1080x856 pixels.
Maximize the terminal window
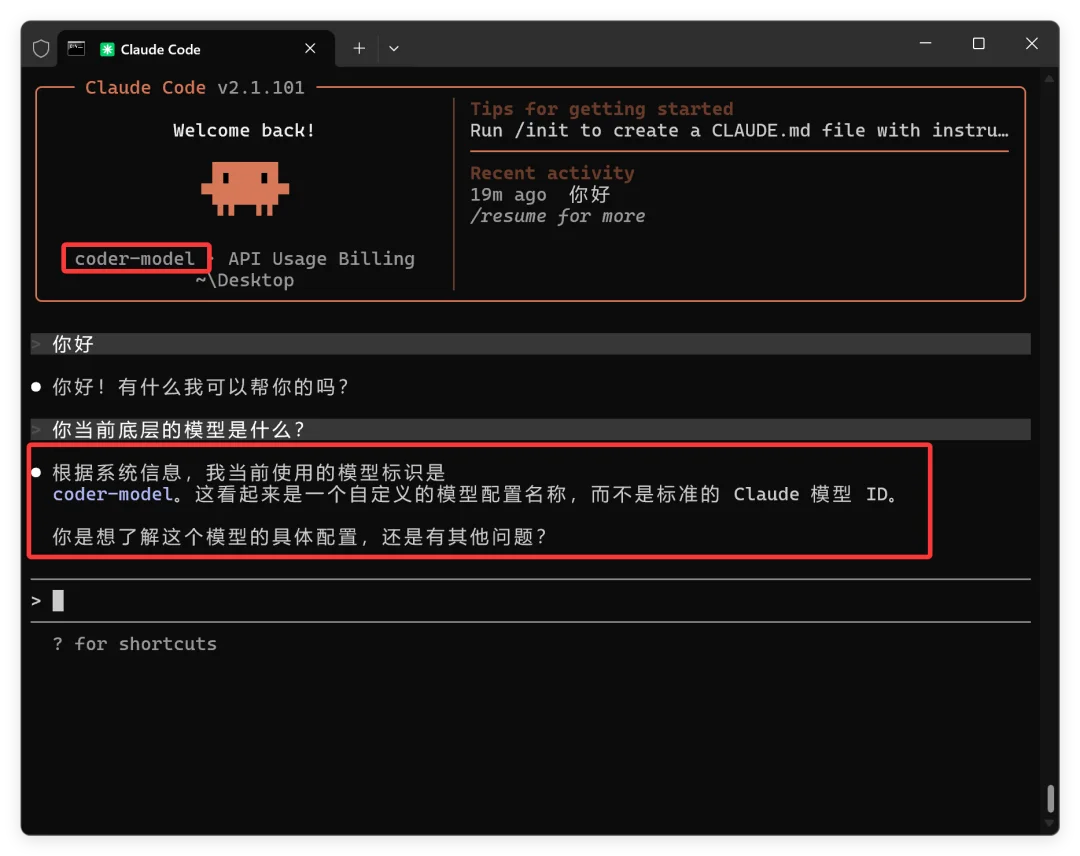click(978, 44)
